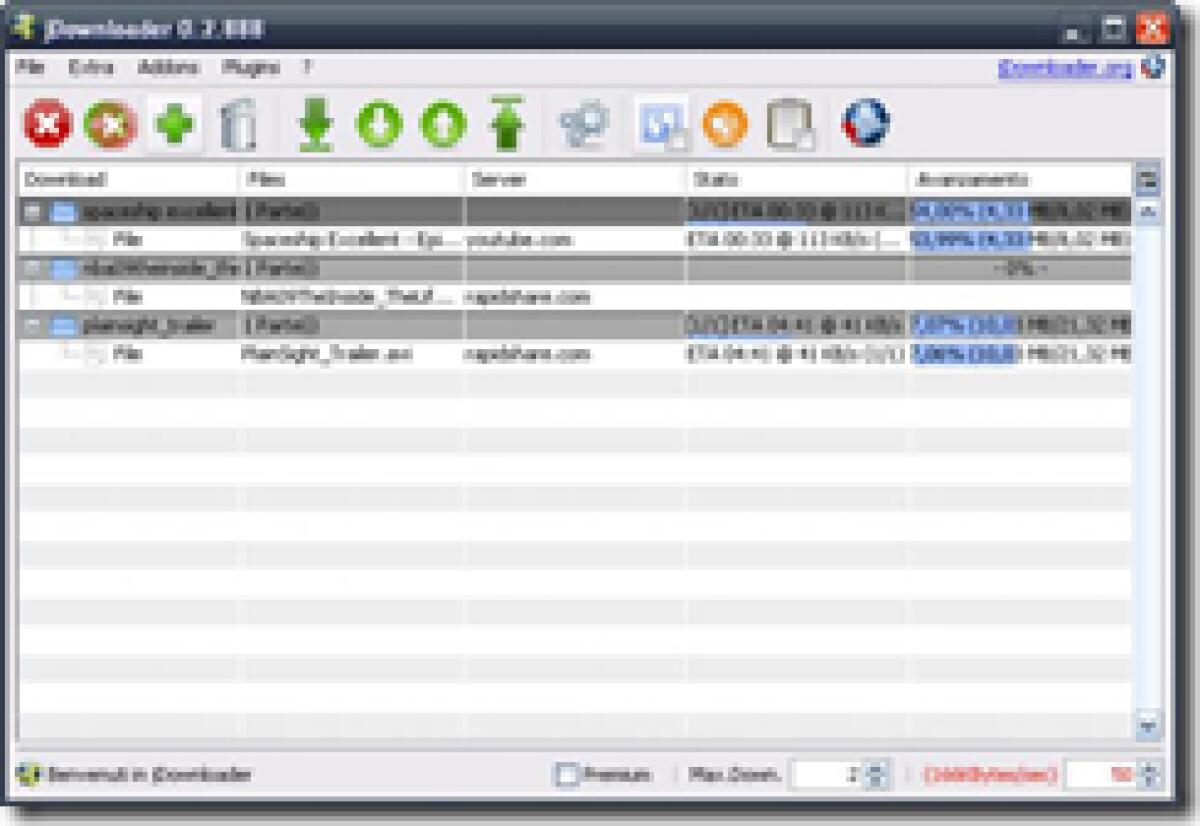Check the spaceship excellent package checkbox

30,211
